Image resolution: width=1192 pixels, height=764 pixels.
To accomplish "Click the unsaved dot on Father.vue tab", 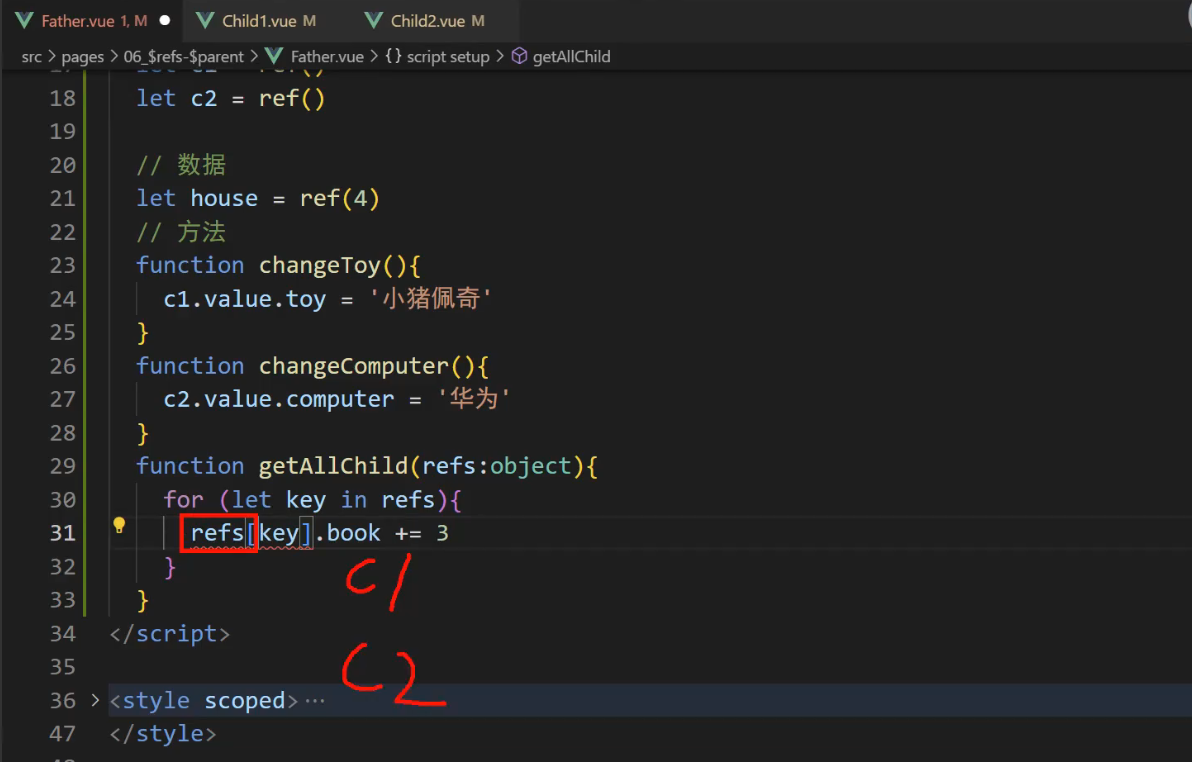I will pyautogui.click(x=164, y=21).
